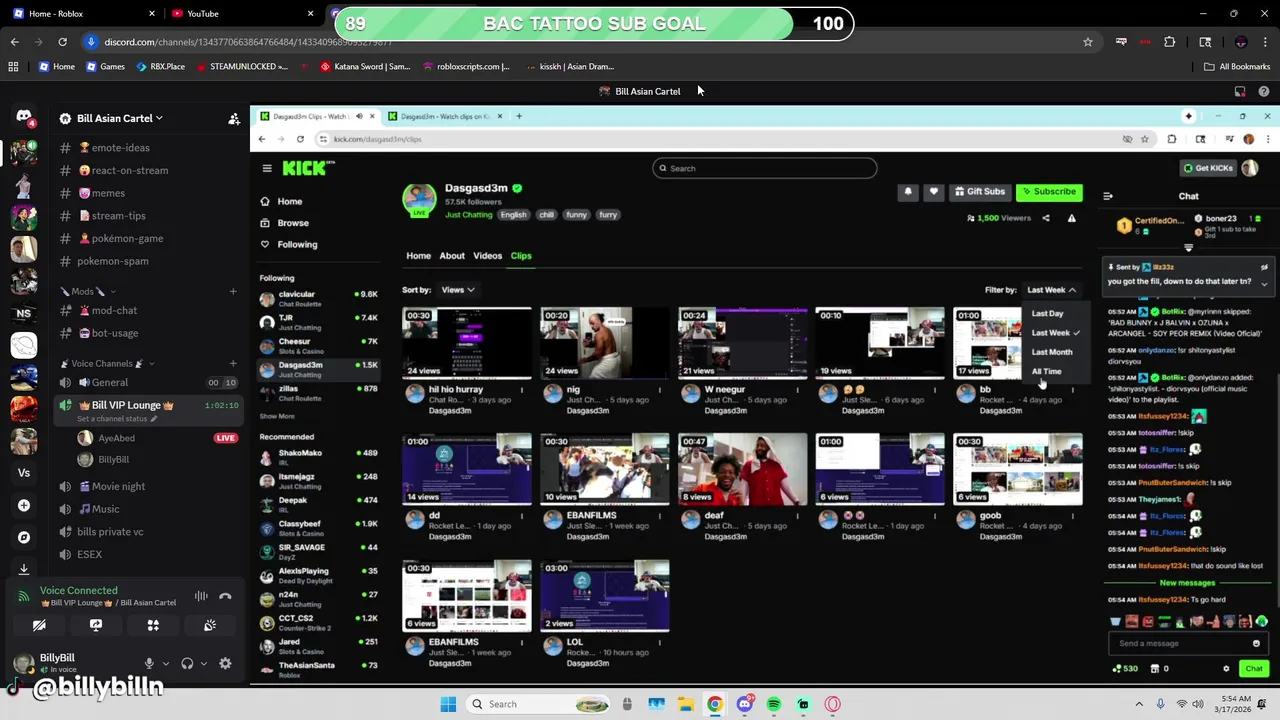Open the About tab of channel
Viewport: 1280px width, 720px height.
[x=452, y=256]
